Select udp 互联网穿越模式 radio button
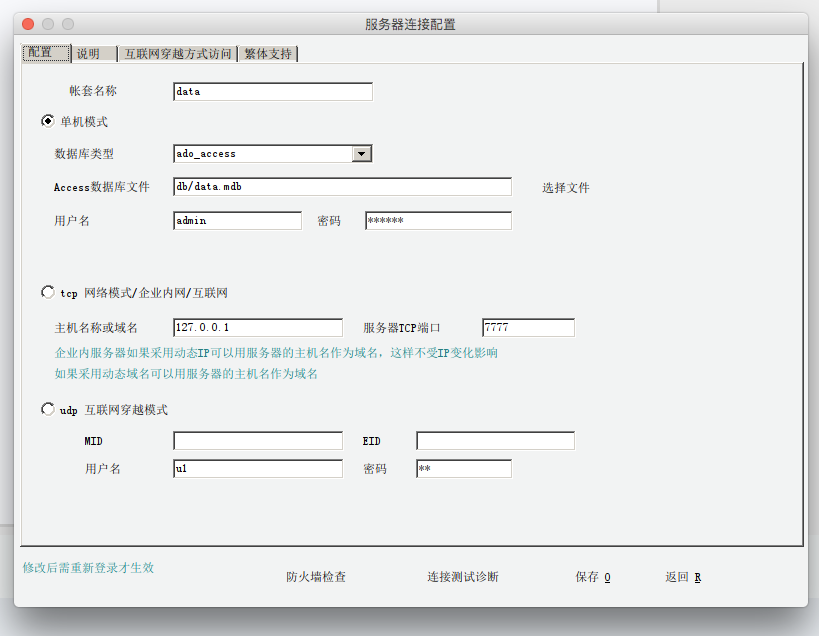819x636 pixels. pyautogui.click(x=48, y=409)
